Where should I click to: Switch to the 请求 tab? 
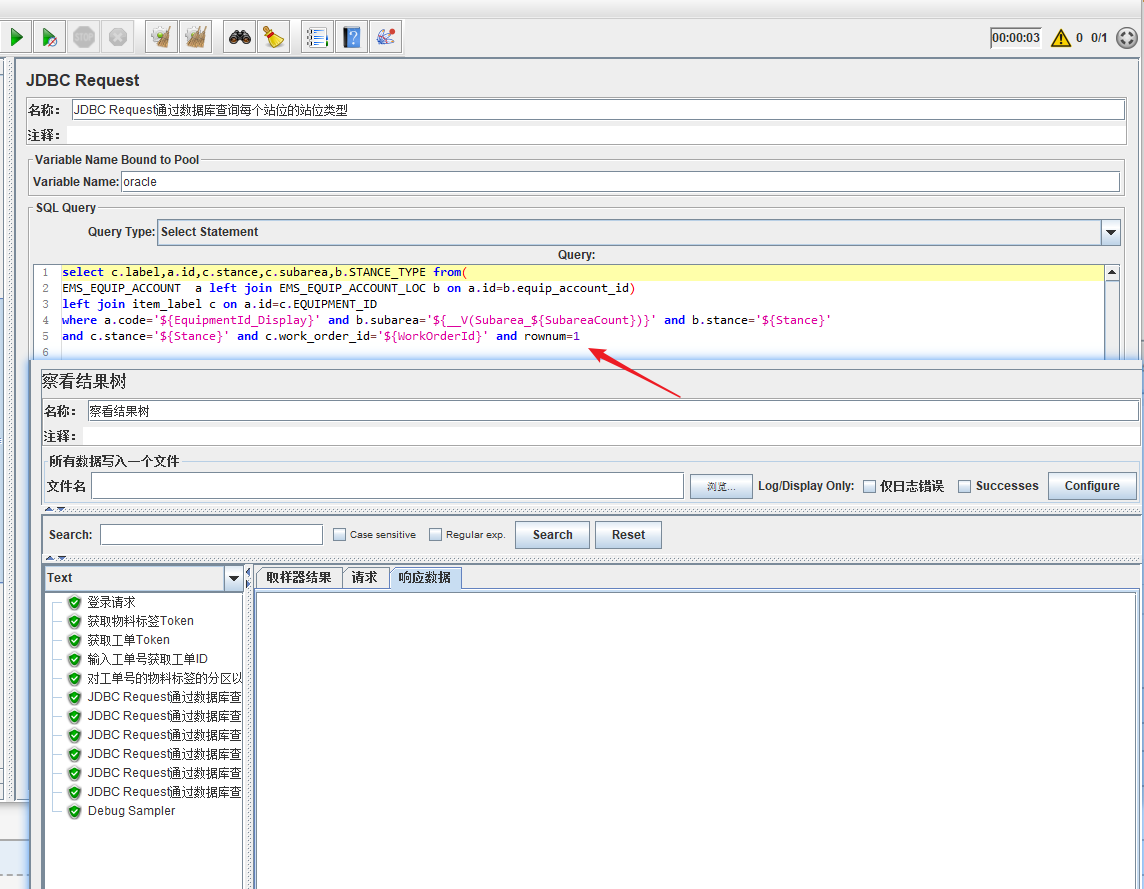click(364, 577)
